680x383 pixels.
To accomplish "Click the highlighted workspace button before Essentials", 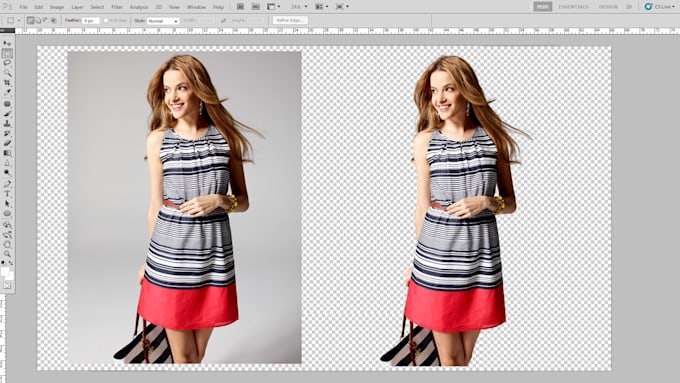I will click(x=543, y=7).
